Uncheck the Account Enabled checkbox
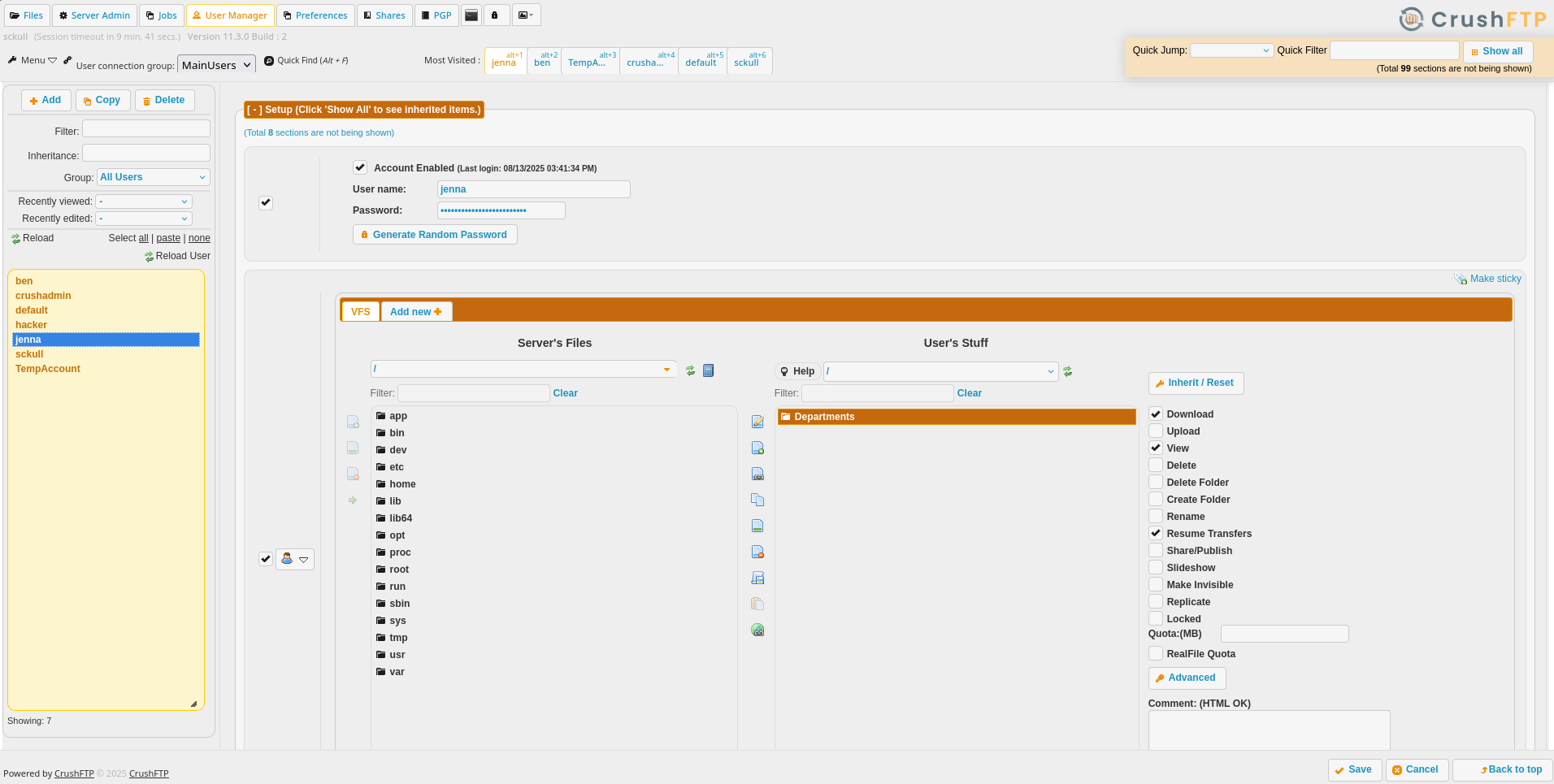 coord(360,168)
